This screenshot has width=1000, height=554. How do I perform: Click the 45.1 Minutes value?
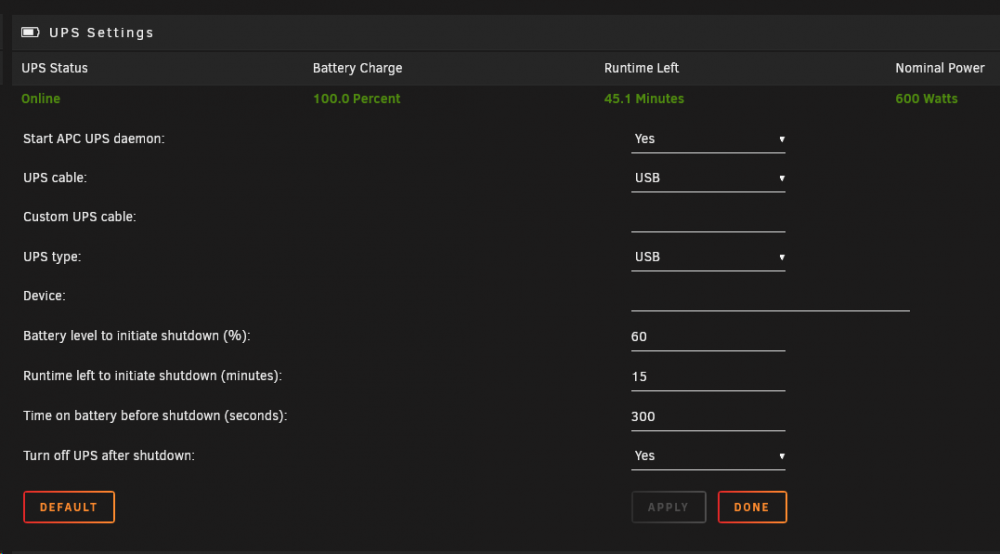point(643,99)
